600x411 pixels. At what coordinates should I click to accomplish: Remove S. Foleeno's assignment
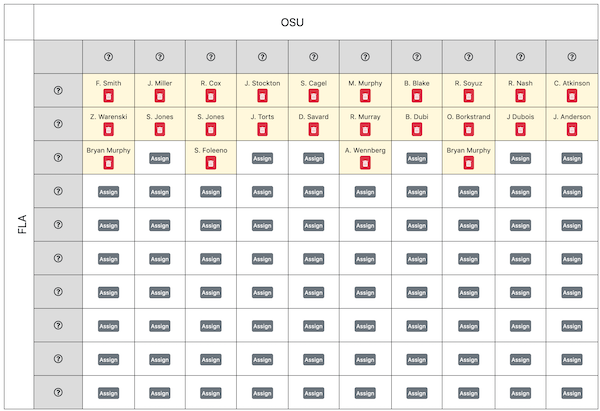[x=211, y=163]
